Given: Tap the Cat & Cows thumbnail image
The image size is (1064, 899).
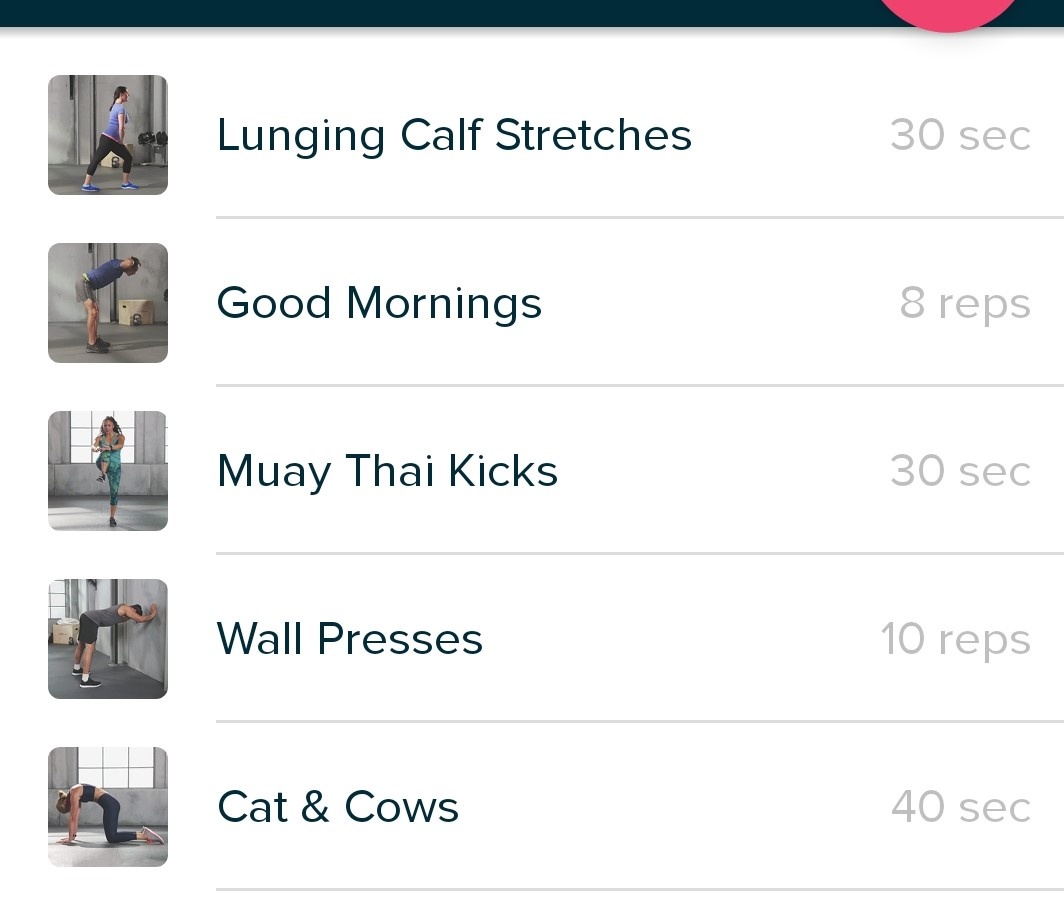Looking at the screenshot, I should point(108,807).
